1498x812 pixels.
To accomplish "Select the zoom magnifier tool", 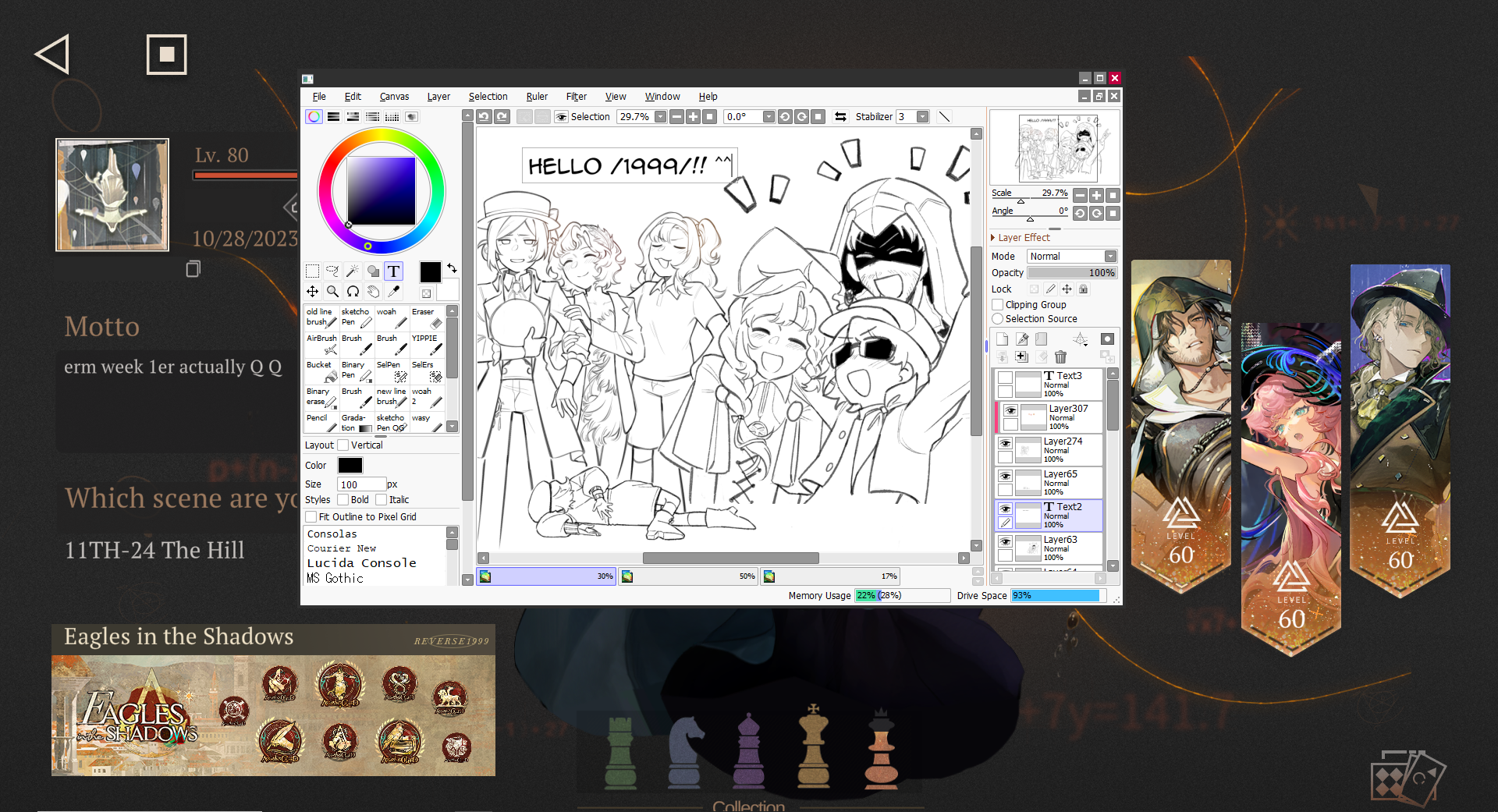I will tap(332, 292).
